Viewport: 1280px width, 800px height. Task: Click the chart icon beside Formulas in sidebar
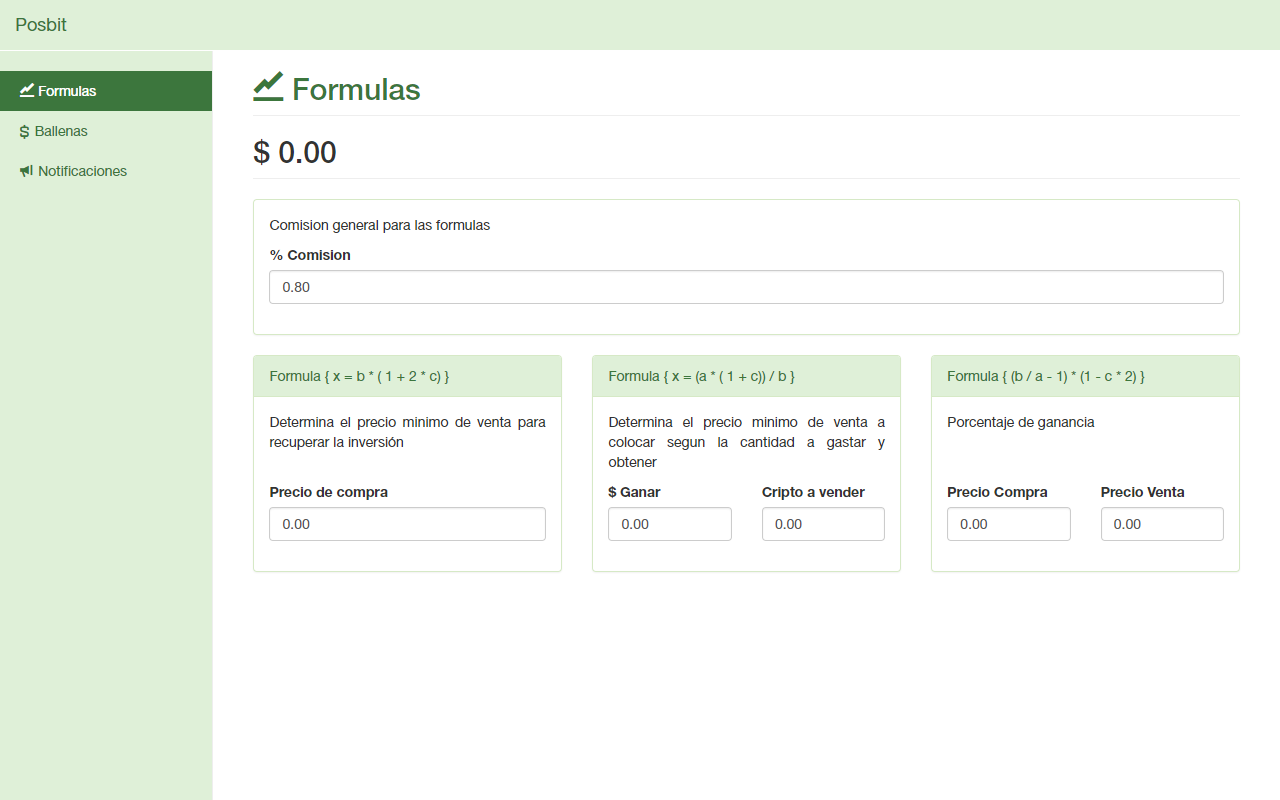click(x=27, y=91)
